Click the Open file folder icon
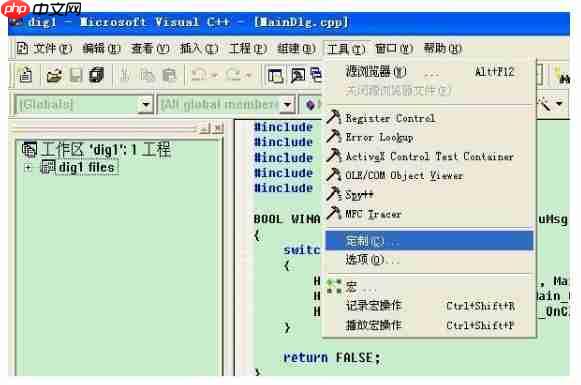581x385 pixels. (x=54, y=76)
